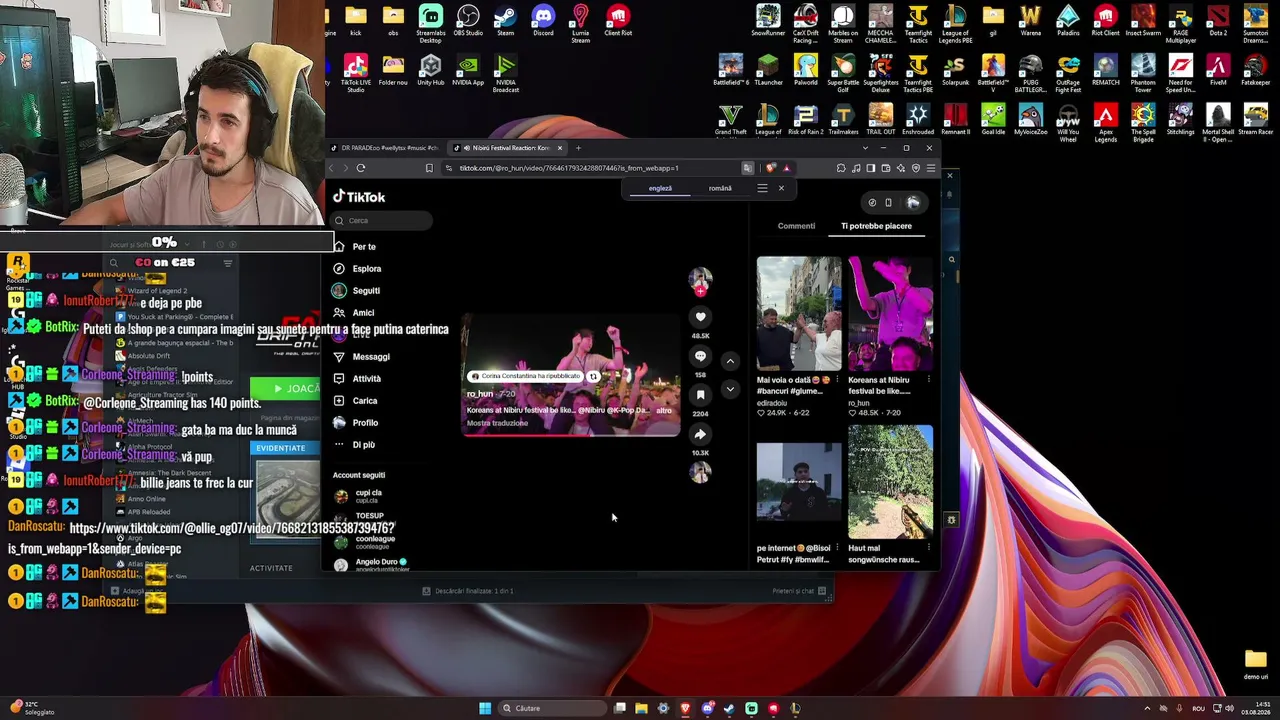Bookmark the video with the save icon
This screenshot has width=1280, height=720.
(x=700, y=395)
